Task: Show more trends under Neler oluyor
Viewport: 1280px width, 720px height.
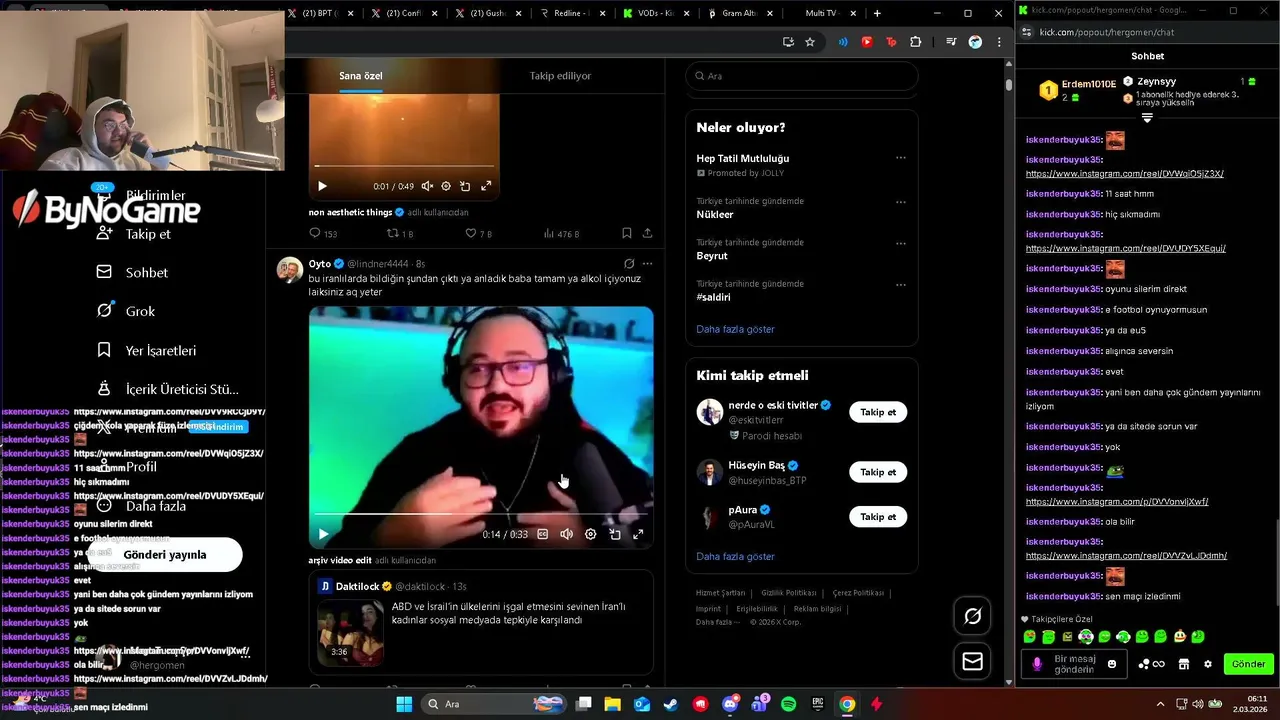Action: (735, 329)
